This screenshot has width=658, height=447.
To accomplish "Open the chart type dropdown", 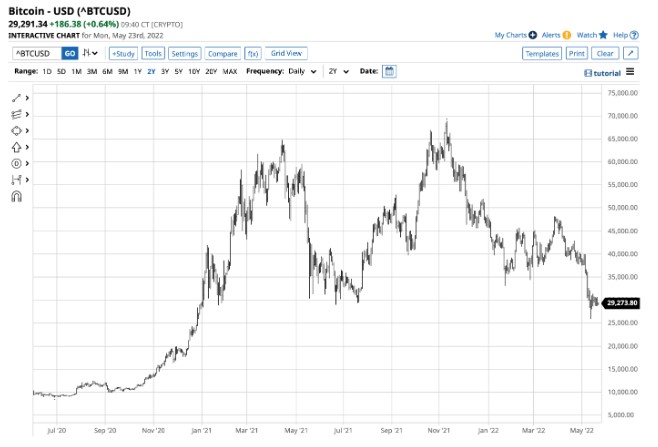I will click(x=90, y=53).
